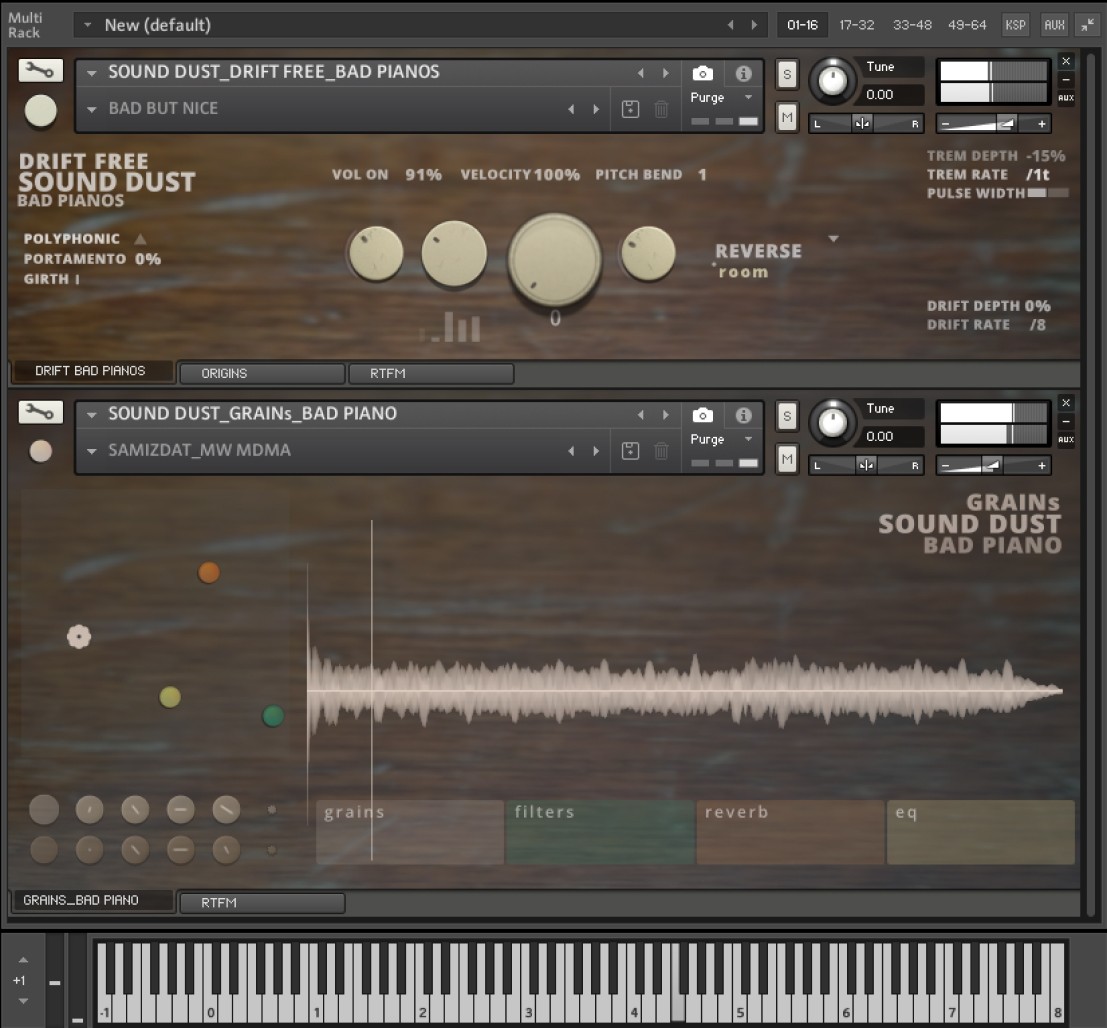Screen dimensions: 1107x1028
Task: Click snapshot camera icon on Drift Free instrument
Action: [x=702, y=73]
